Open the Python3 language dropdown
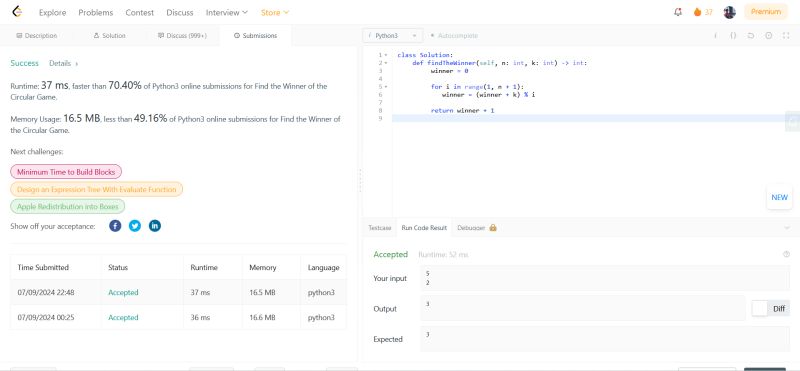Screen dimensions: 800x371 pos(393,36)
